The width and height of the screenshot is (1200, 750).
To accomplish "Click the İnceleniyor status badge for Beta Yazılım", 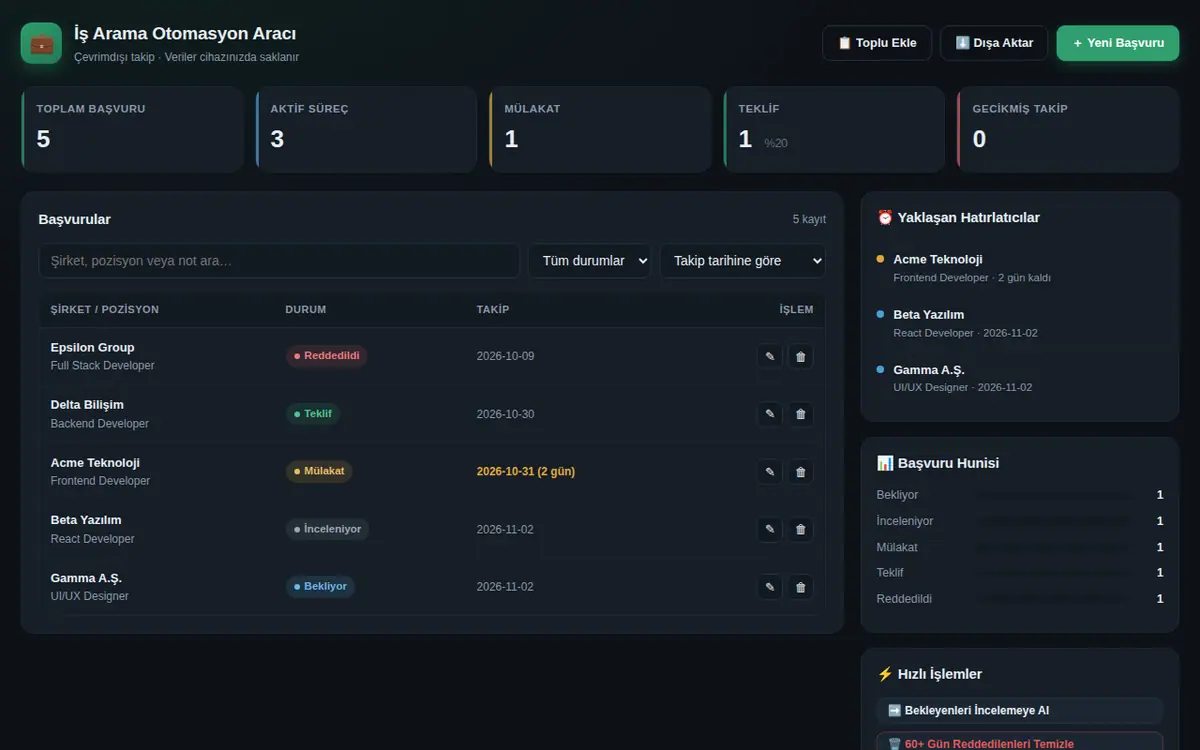I will (x=327, y=529).
